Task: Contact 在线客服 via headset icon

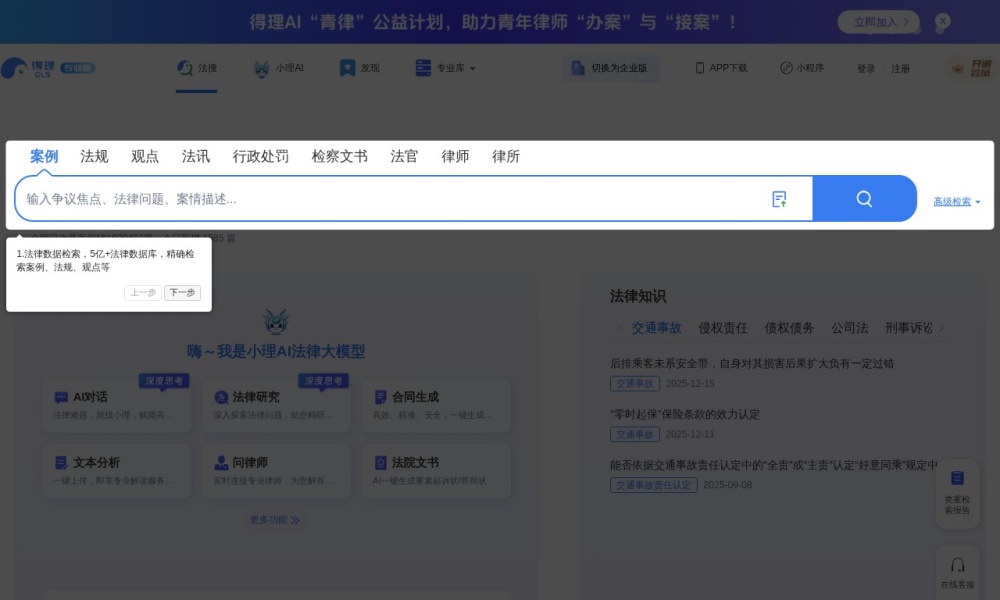Action: (x=957, y=565)
